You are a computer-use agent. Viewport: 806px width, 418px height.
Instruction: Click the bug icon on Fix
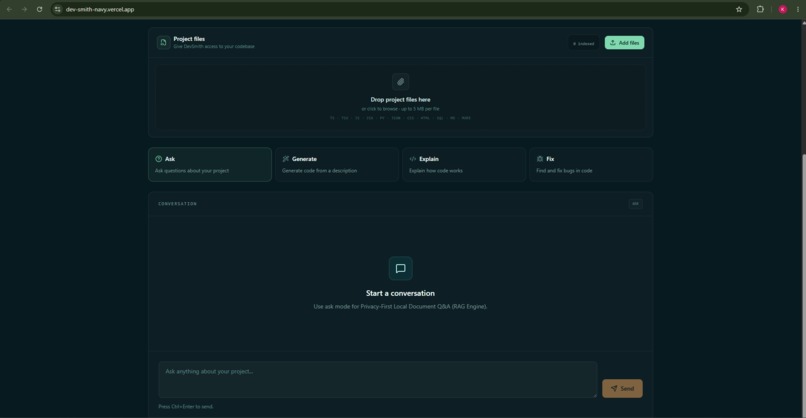click(540, 159)
